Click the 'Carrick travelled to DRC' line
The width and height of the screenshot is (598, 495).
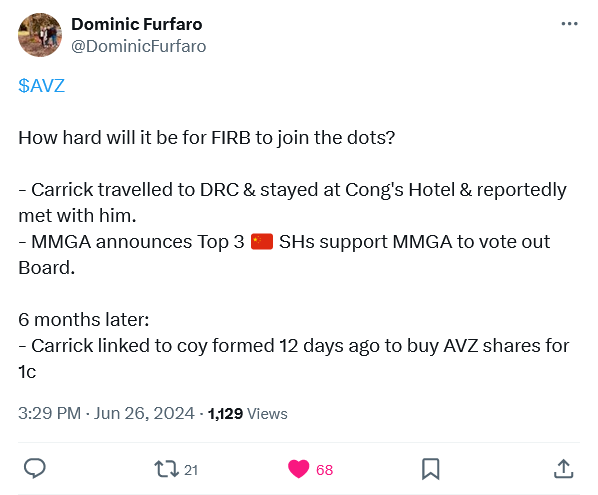(293, 202)
